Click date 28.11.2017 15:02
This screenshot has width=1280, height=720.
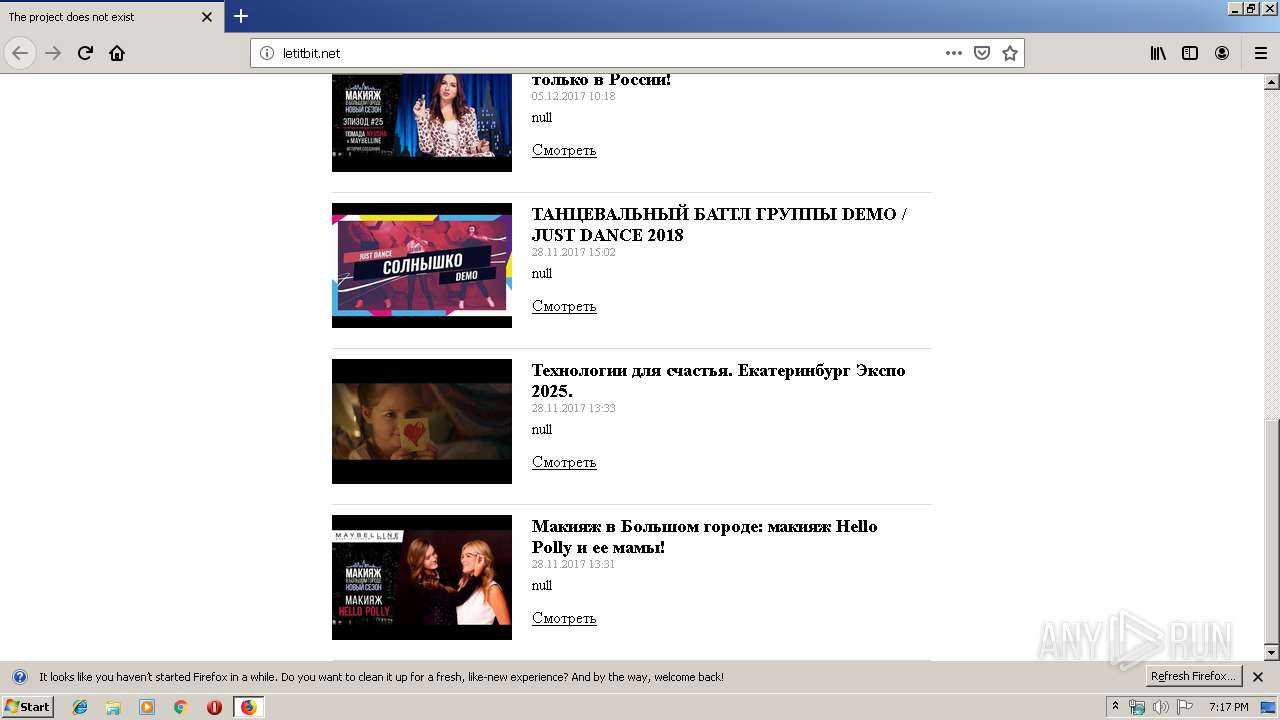click(574, 252)
